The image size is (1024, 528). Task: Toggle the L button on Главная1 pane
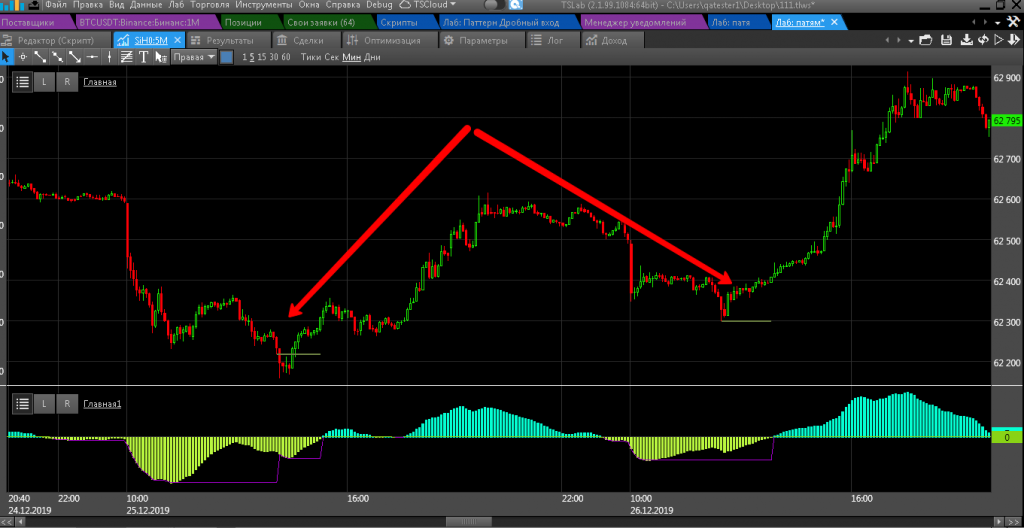[45, 403]
